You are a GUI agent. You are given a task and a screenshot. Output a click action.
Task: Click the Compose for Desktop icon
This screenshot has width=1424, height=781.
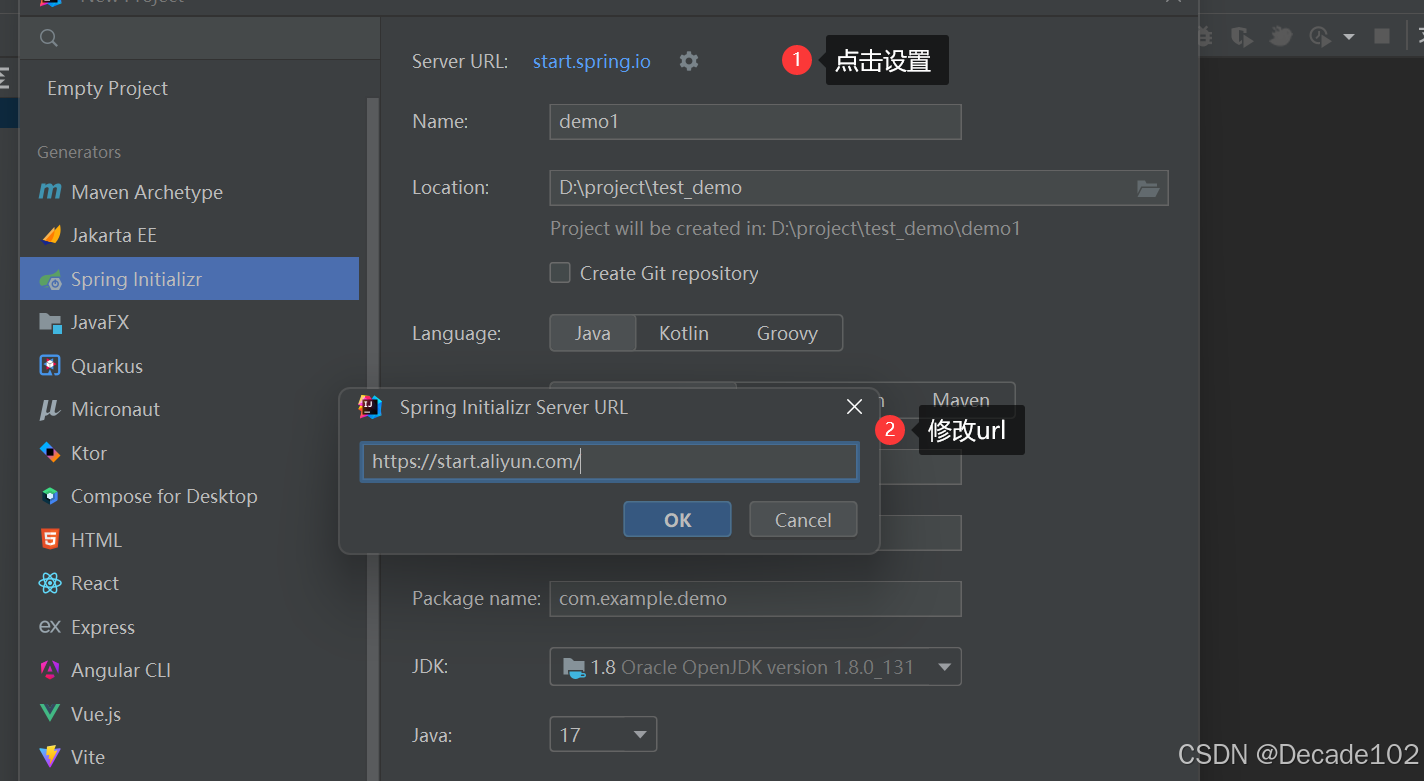50,496
